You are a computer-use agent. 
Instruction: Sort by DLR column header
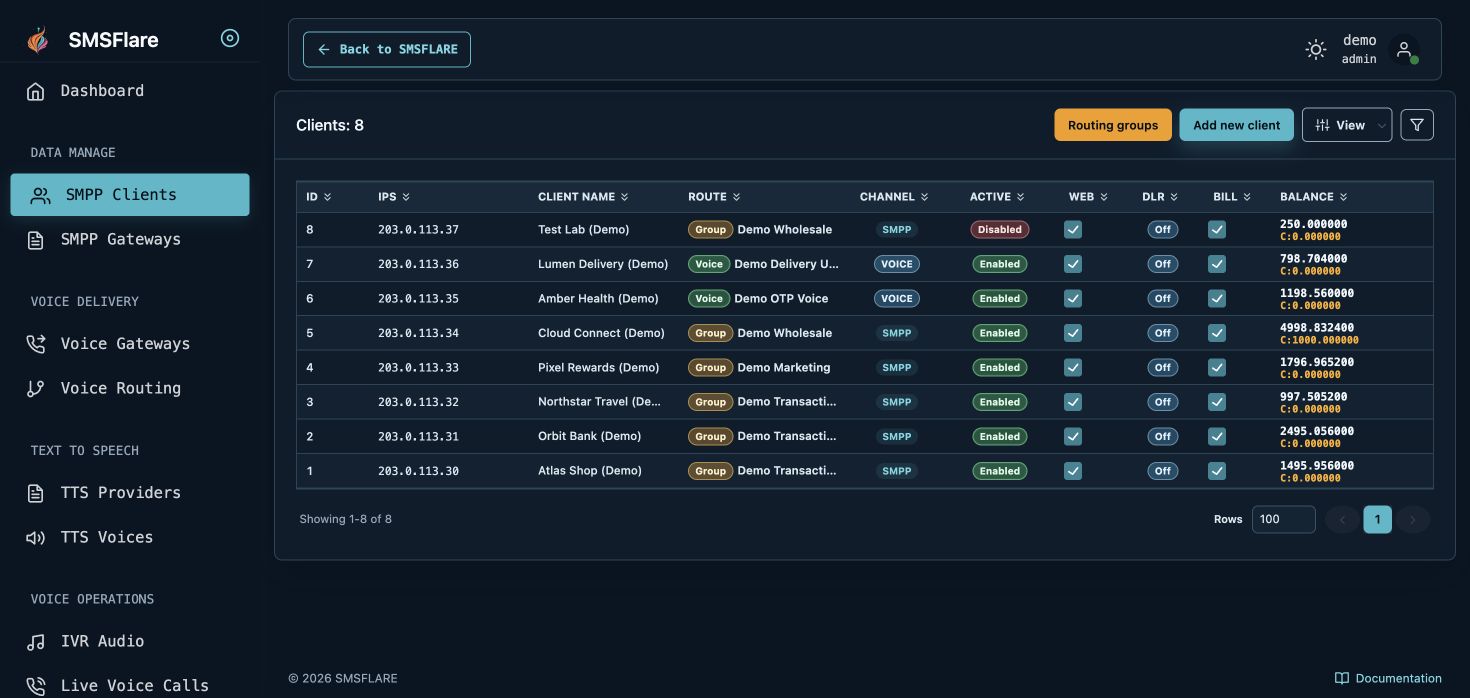1160,197
